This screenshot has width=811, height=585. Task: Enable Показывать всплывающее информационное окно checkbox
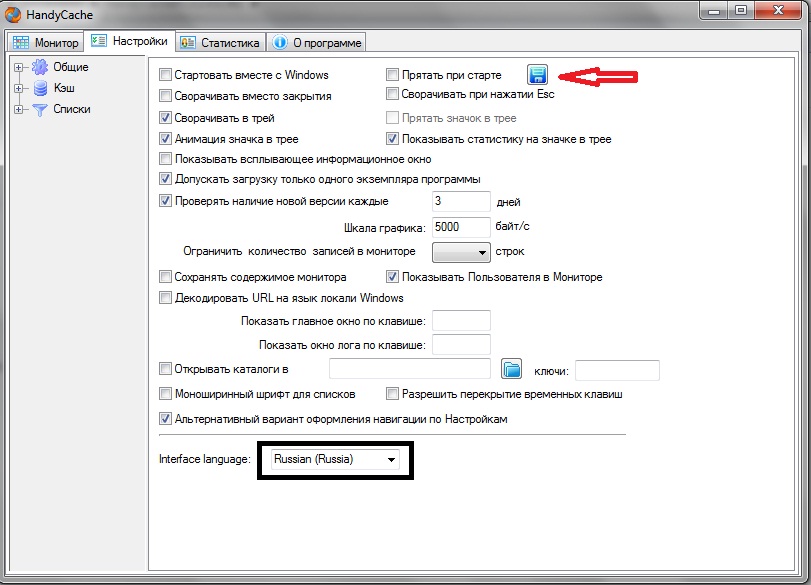(165, 159)
